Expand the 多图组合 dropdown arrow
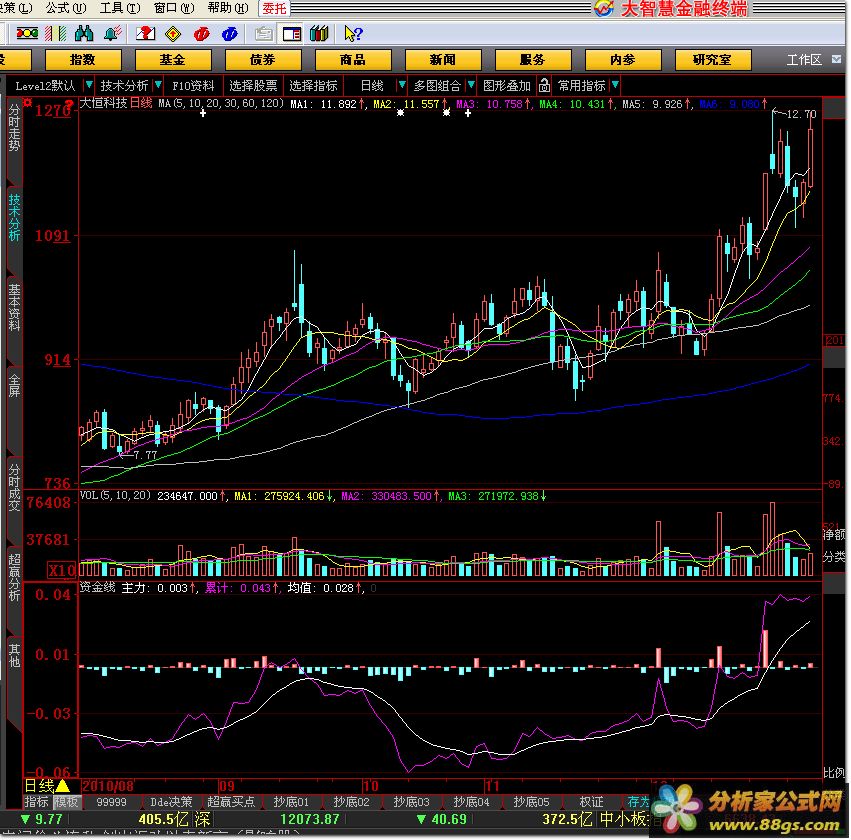The height and width of the screenshot is (840, 851). (x=471, y=85)
